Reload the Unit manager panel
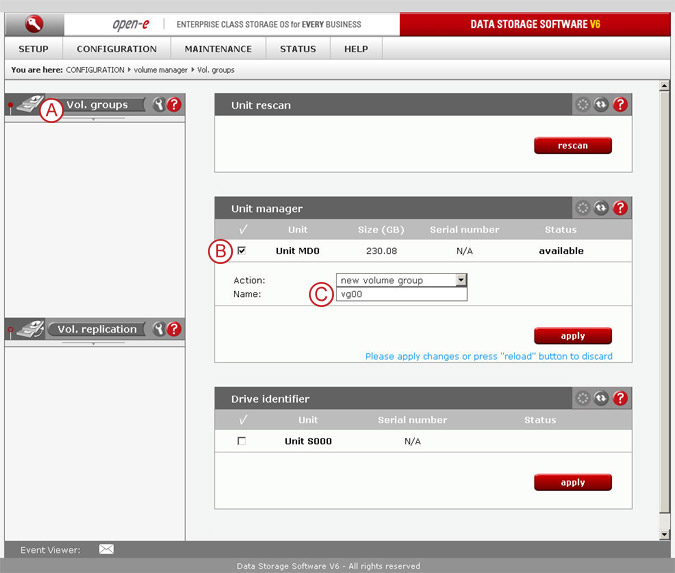 [x=601, y=208]
